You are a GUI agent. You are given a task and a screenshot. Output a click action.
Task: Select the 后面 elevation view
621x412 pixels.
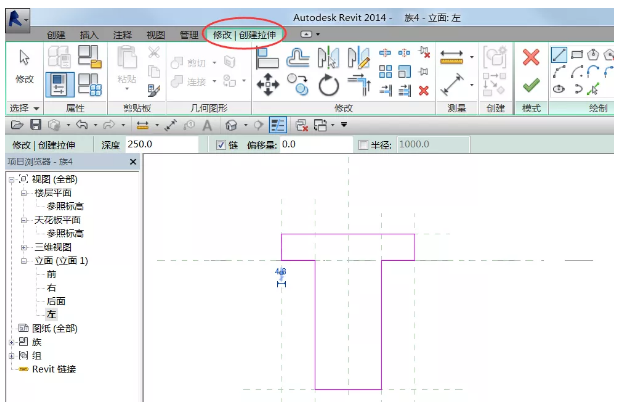tap(56, 301)
